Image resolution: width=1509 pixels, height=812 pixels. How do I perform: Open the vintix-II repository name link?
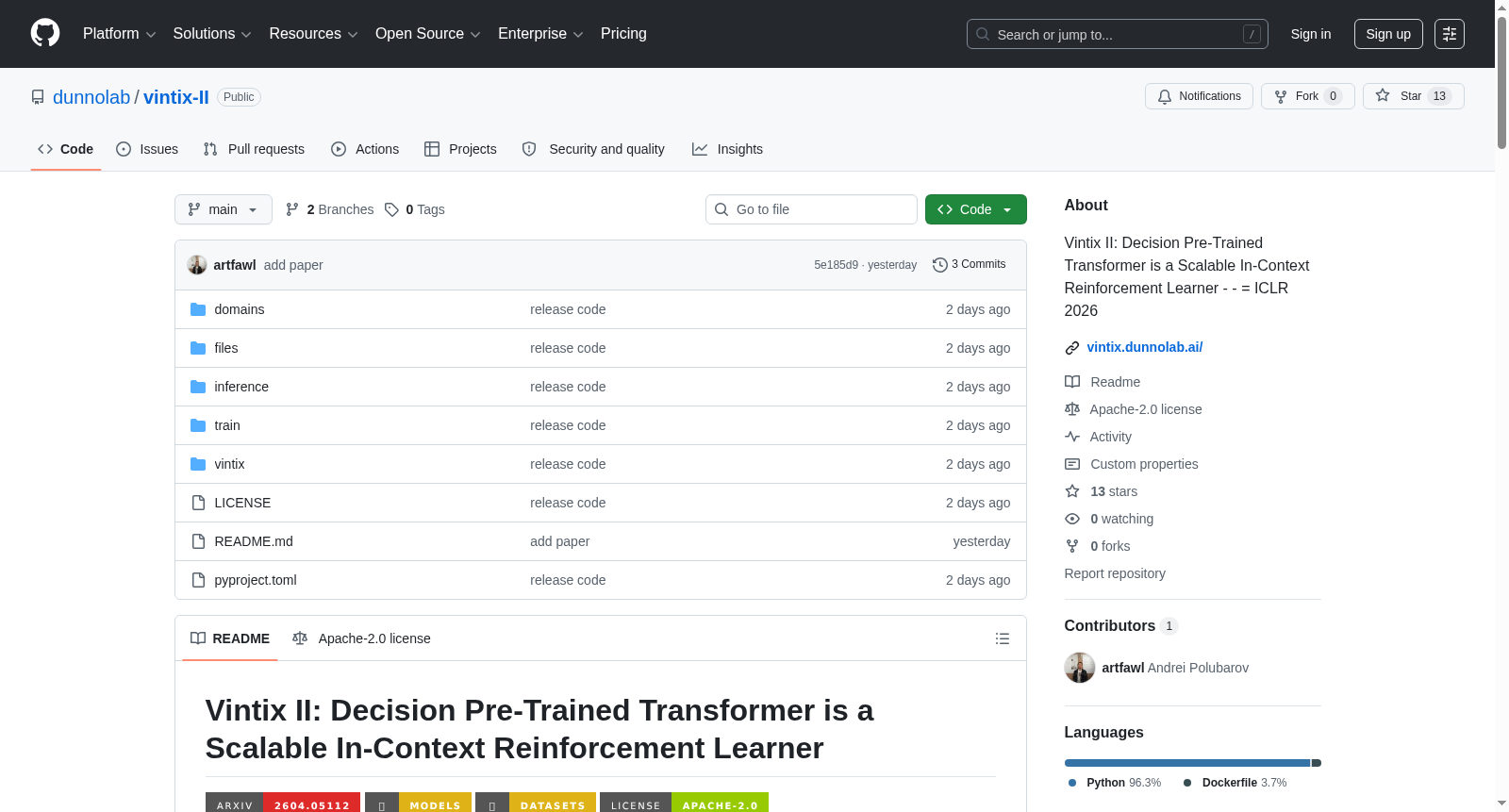click(176, 97)
